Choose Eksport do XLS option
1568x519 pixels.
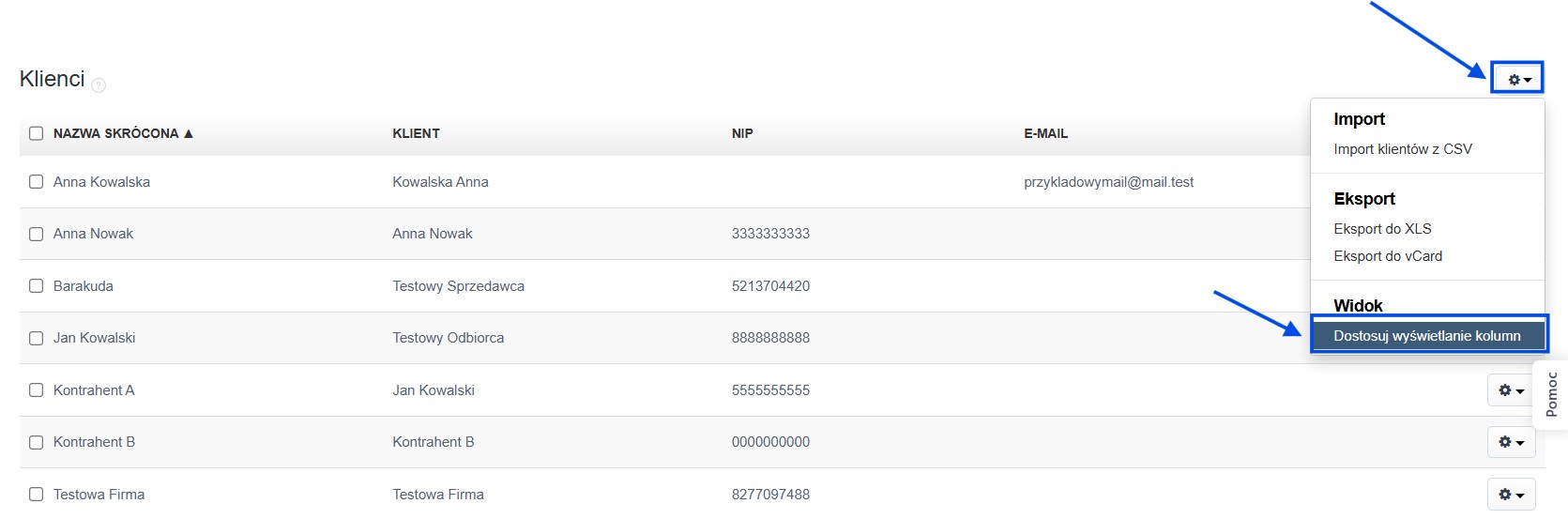[1382, 229]
